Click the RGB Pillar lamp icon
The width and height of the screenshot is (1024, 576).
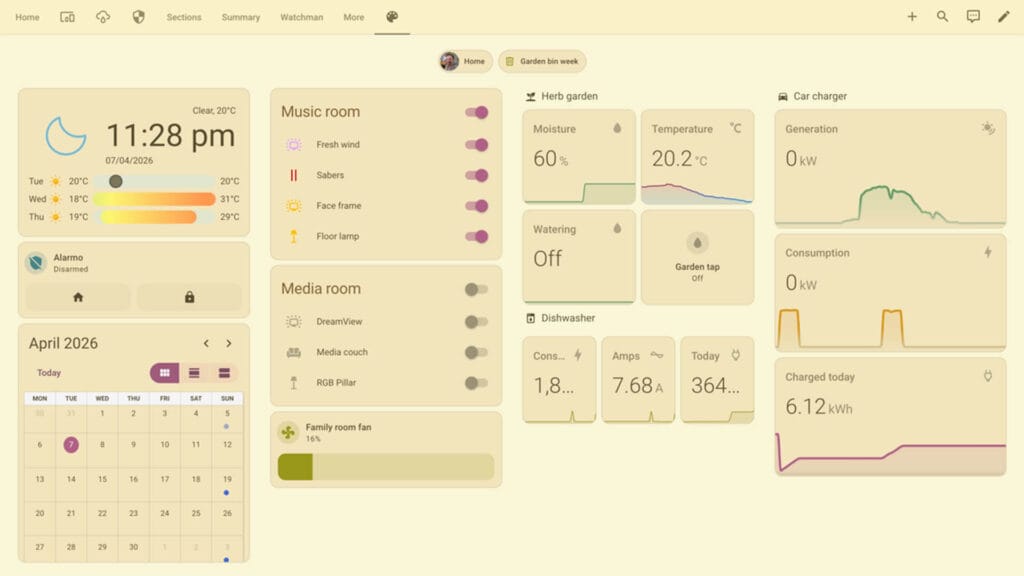click(x=294, y=383)
